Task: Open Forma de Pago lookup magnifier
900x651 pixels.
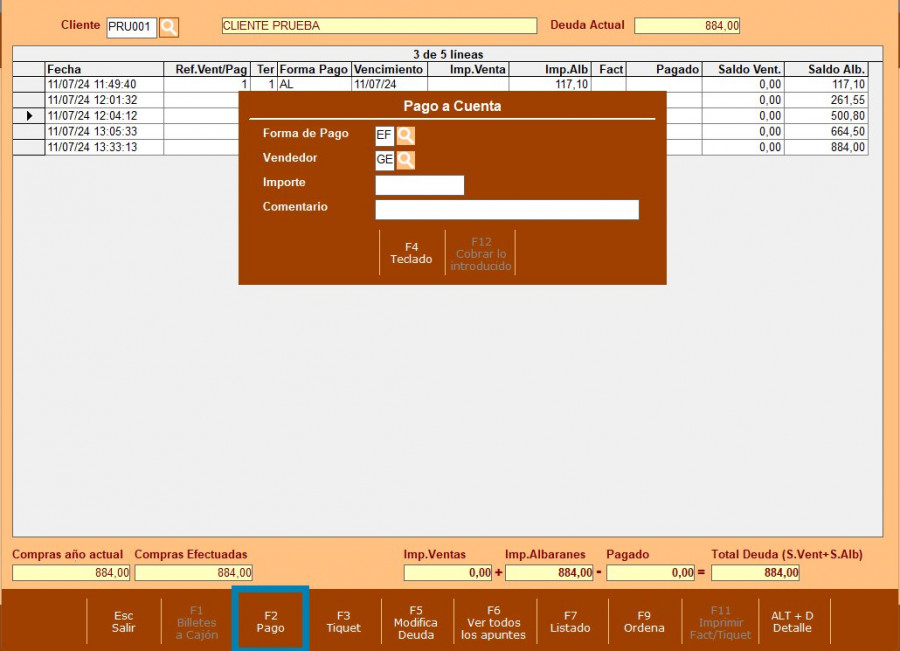Action: click(x=405, y=135)
